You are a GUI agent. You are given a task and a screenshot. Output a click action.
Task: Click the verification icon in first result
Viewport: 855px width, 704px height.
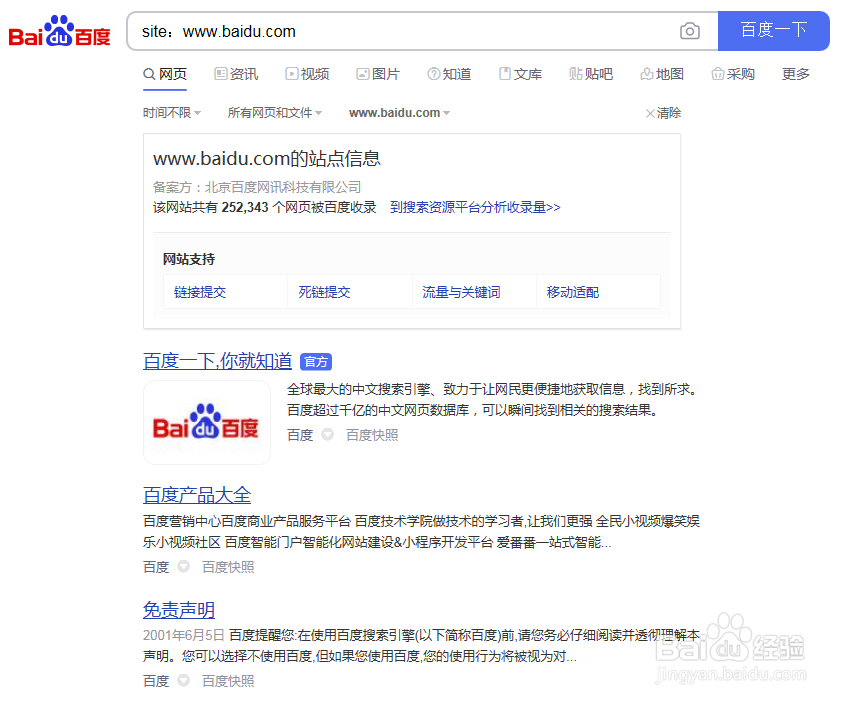(x=328, y=435)
